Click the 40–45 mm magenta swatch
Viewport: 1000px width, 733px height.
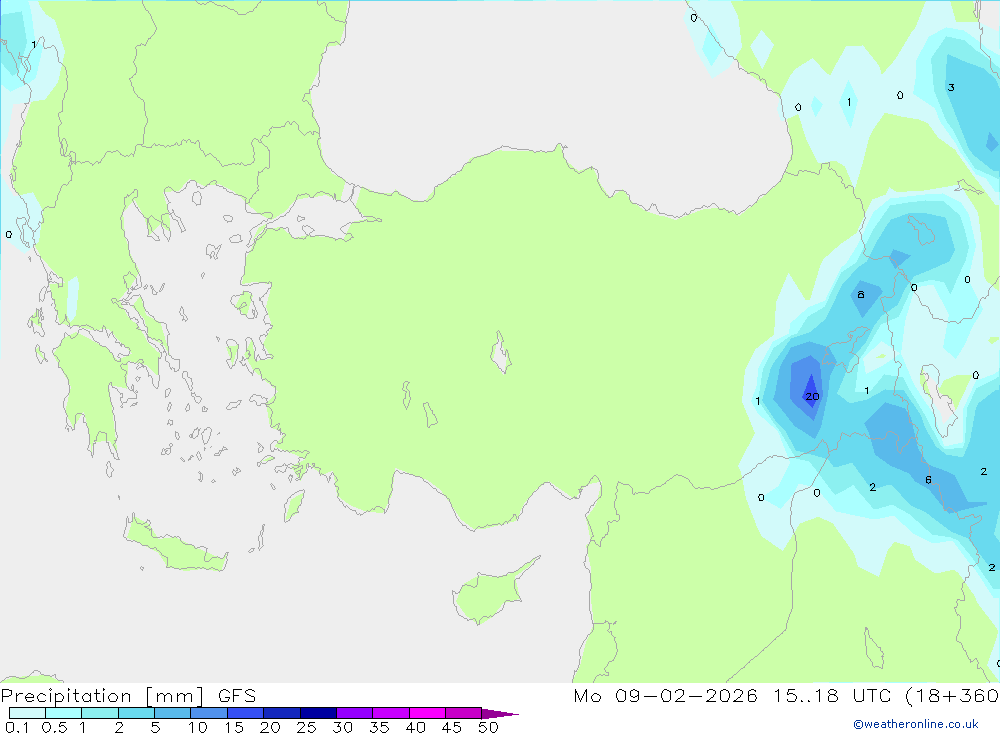pos(427,713)
